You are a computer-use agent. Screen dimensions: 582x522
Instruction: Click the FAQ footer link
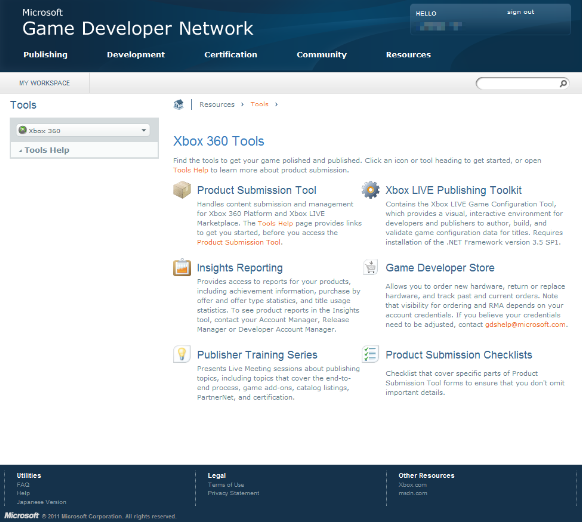tap(23, 485)
